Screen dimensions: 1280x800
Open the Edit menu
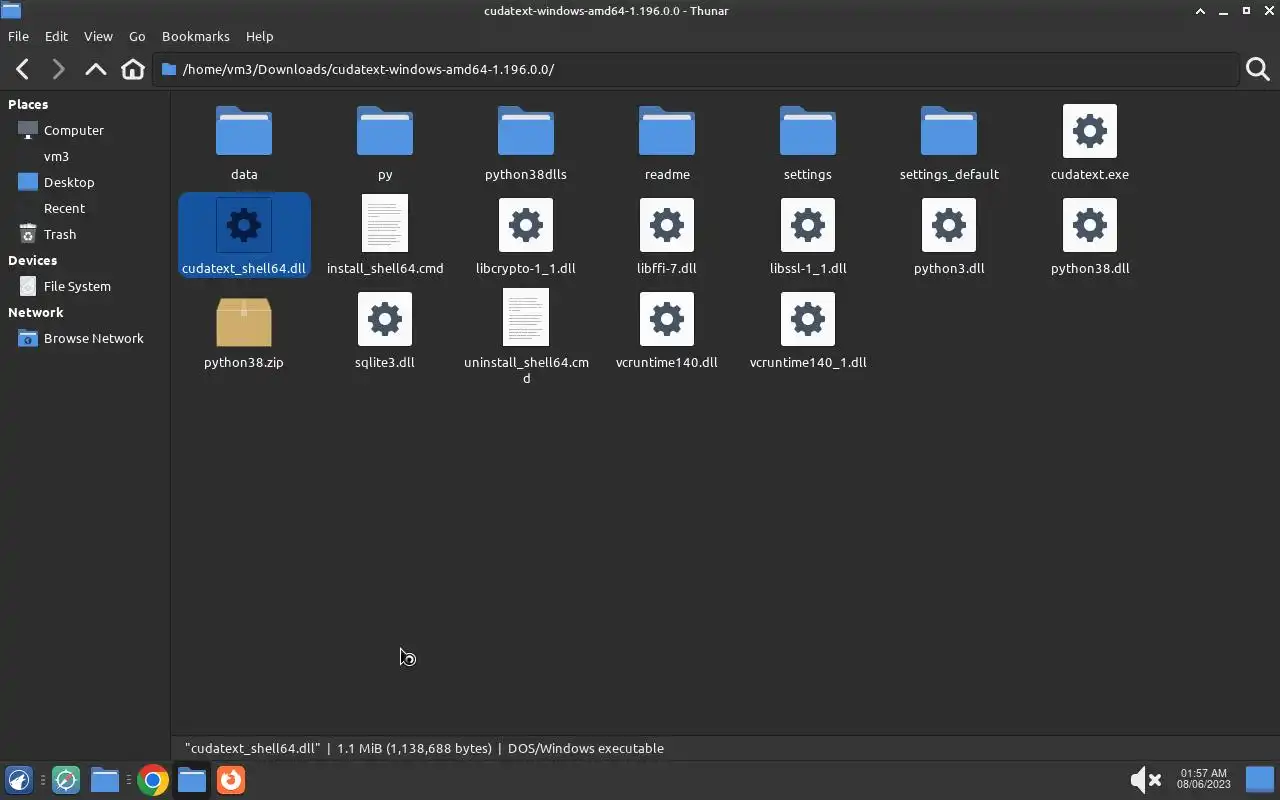(56, 36)
